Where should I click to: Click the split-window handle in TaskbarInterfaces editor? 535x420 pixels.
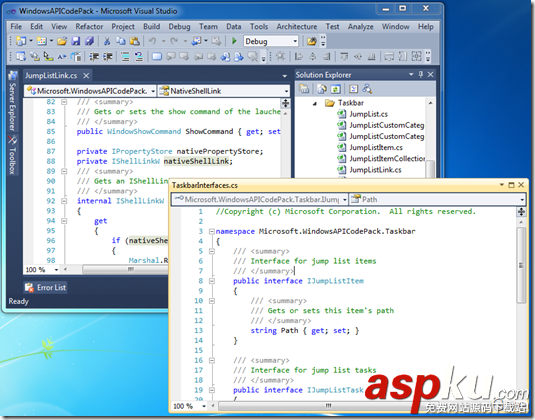click(521, 212)
